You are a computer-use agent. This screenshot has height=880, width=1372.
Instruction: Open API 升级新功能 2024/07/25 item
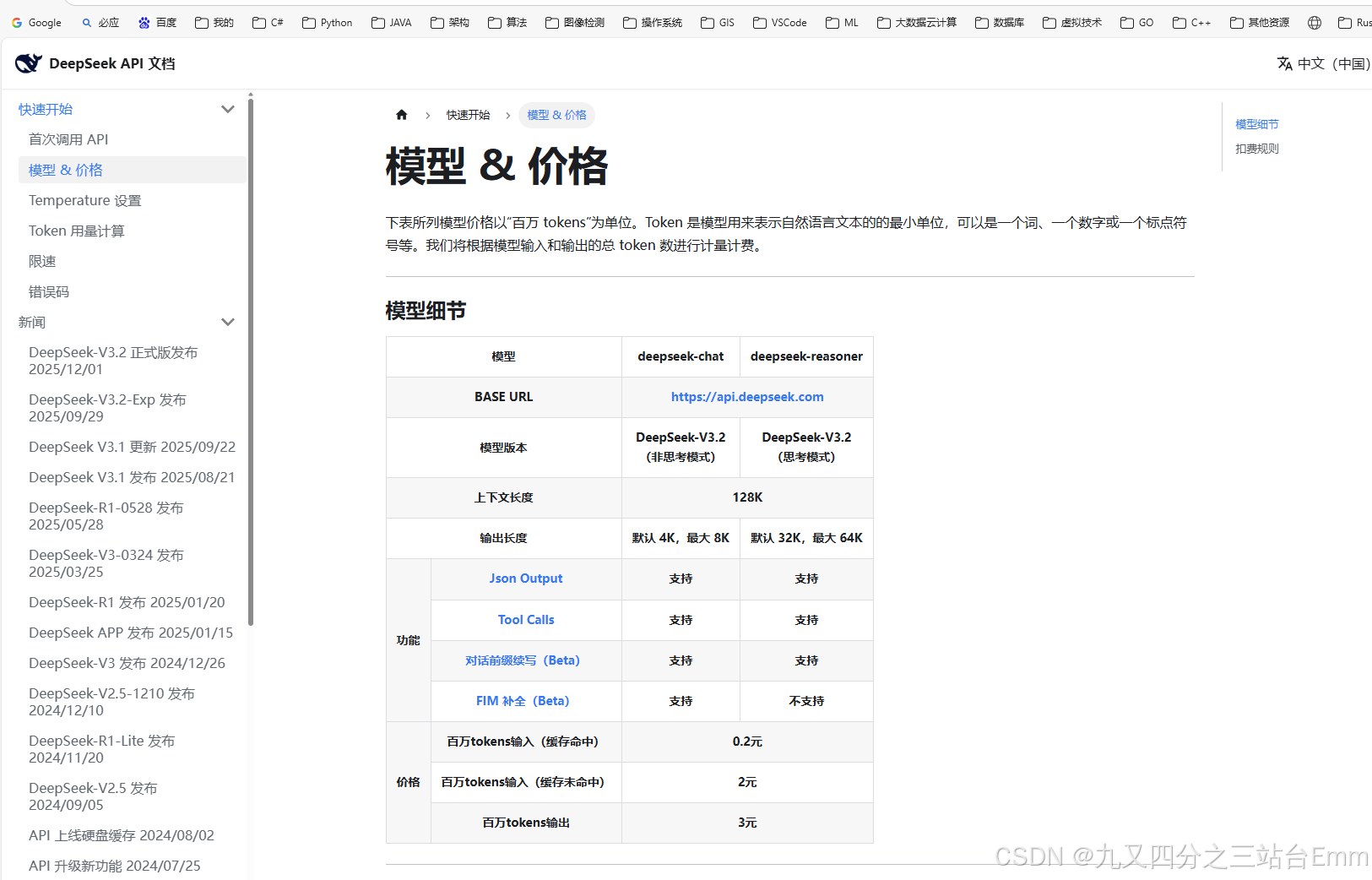pyautogui.click(x=133, y=866)
